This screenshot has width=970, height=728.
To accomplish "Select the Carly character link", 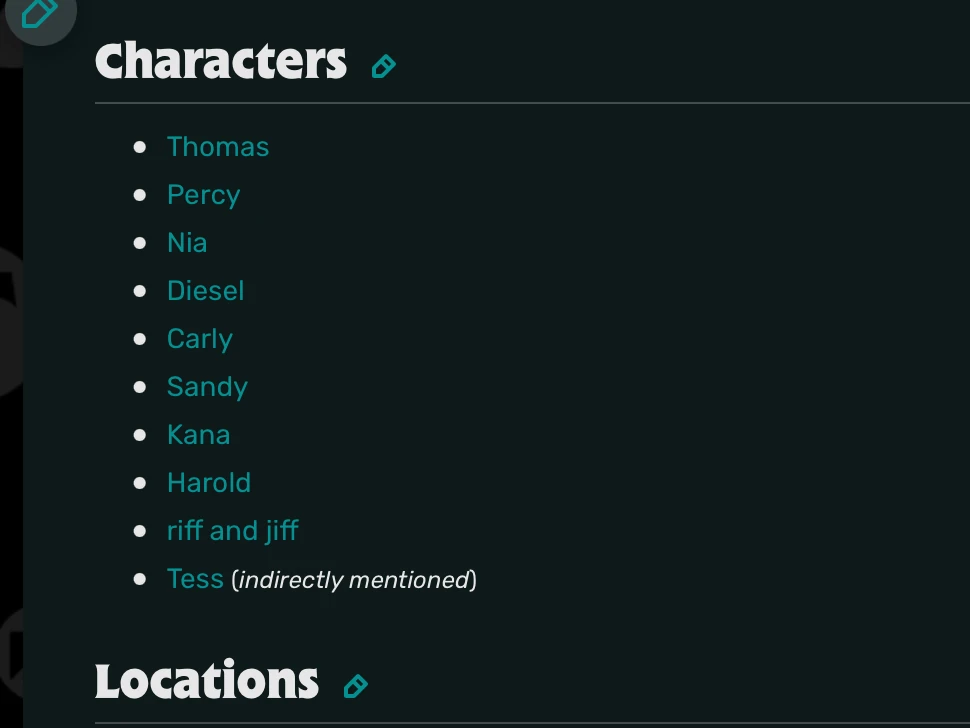I will click(x=199, y=339).
